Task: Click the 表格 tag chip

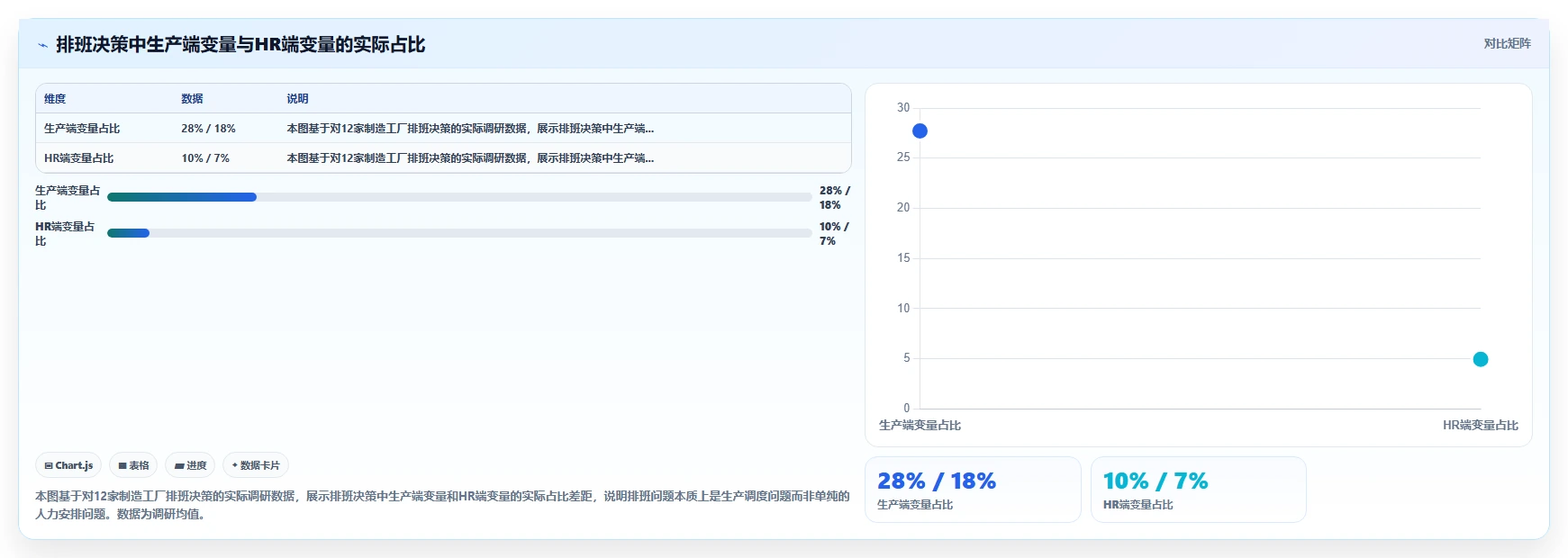Action: click(x=133, y=465)
